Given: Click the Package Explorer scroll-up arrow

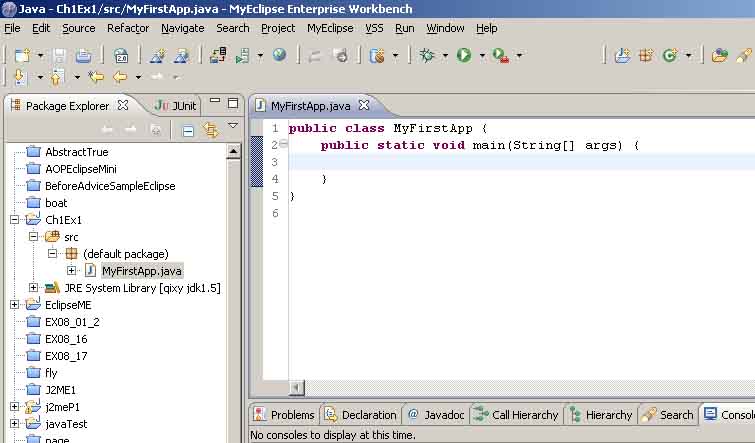Looking at the screenshot, I should point(233,151).
